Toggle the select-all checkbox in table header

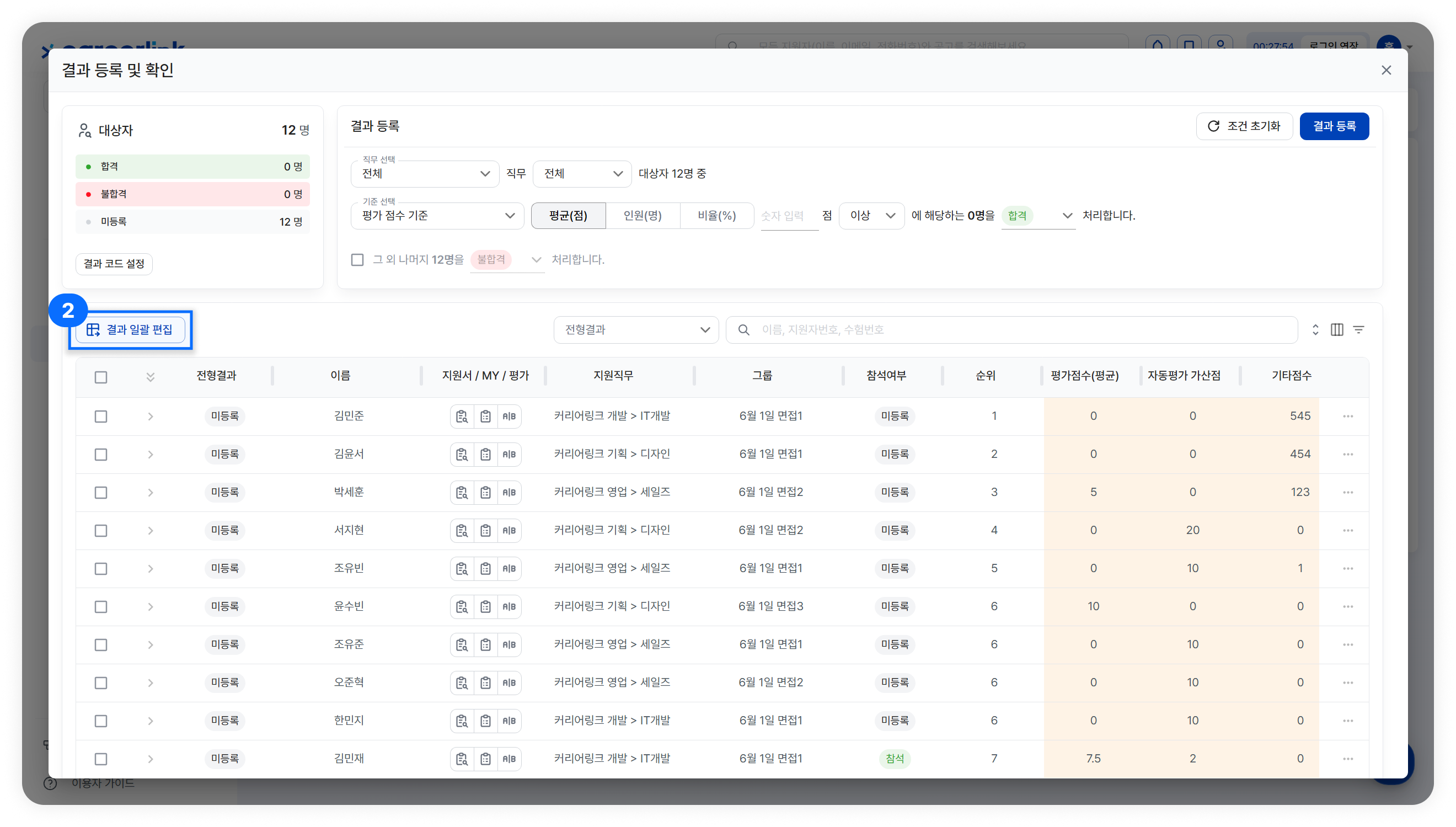coord(101,377)
